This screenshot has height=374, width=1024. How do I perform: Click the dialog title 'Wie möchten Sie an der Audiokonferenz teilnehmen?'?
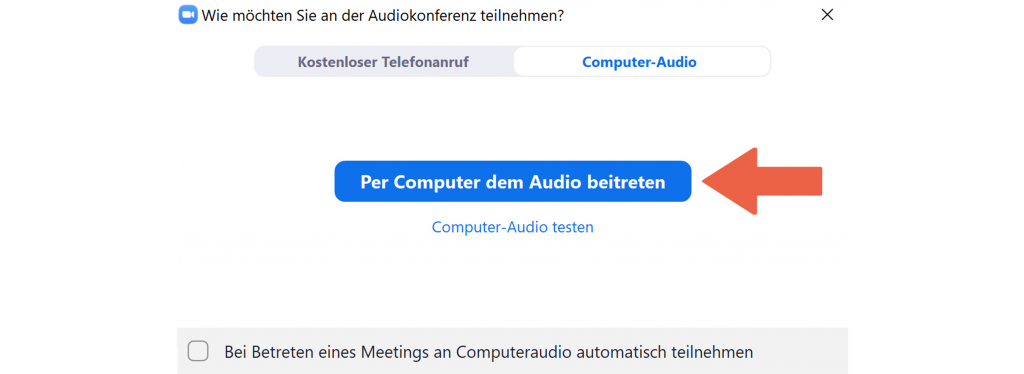[383, 16]
